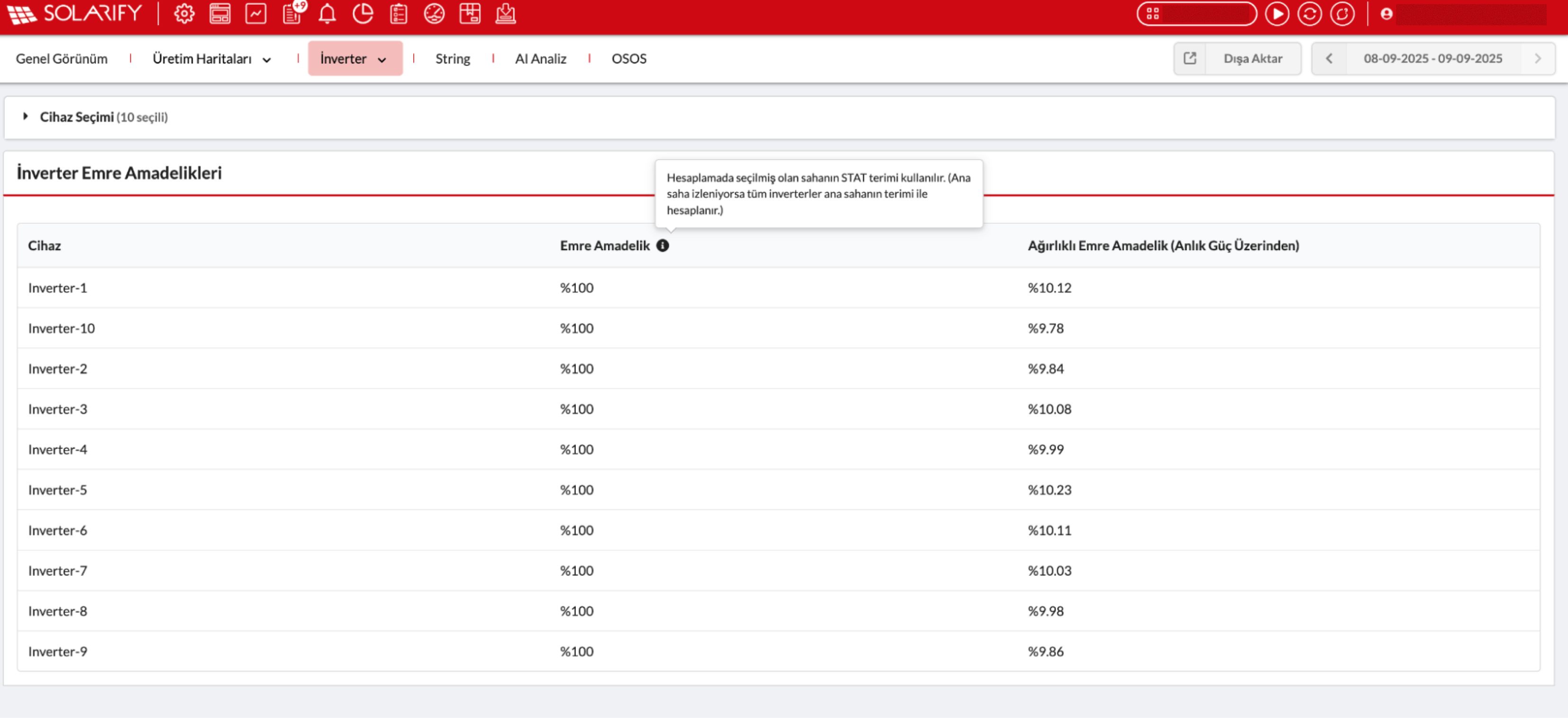Expand the Cihaz Seçimi section

26,116
